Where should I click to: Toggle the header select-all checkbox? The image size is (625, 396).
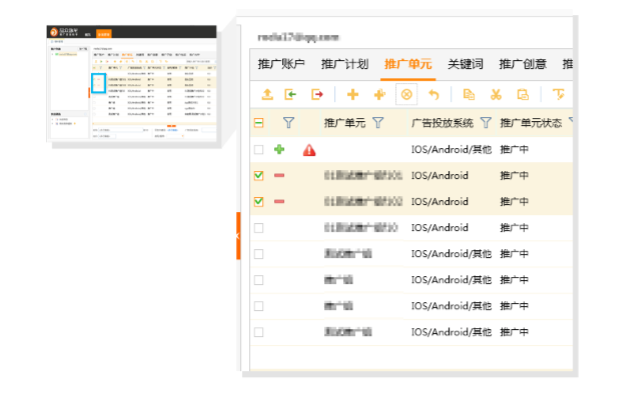tap(259, 123)
